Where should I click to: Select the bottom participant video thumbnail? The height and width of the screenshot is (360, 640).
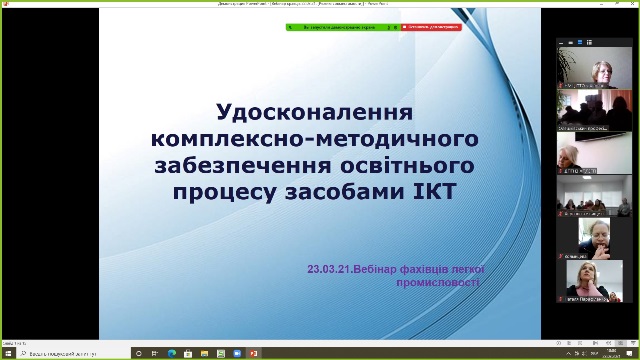594,281
